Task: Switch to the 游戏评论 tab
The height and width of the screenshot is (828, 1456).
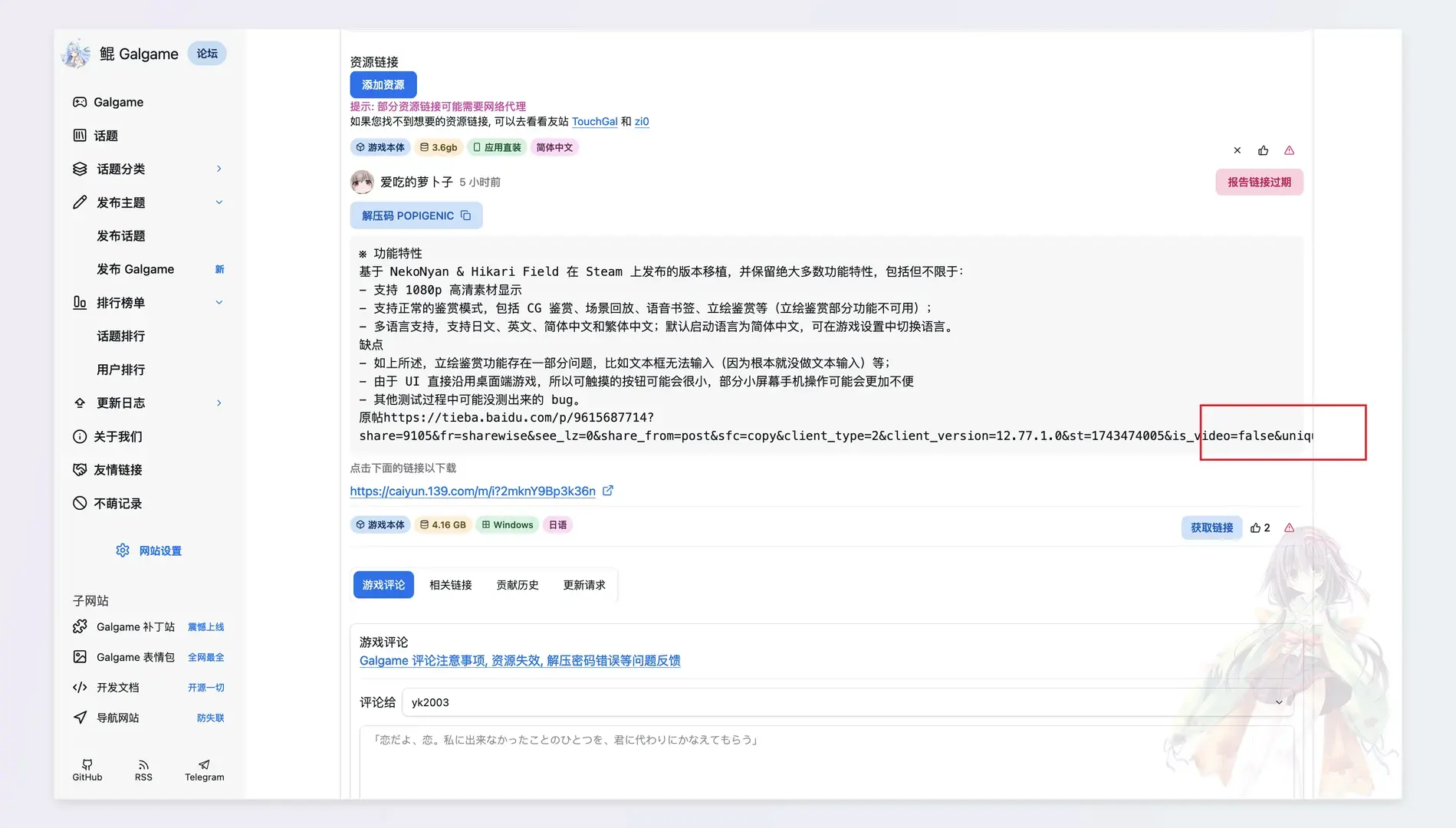Action: point(383,585)
